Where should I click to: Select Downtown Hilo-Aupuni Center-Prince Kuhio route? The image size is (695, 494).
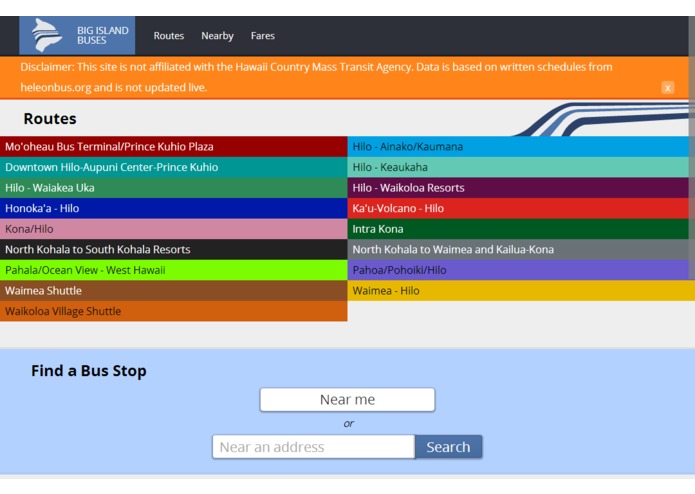(x=174, y=167)
